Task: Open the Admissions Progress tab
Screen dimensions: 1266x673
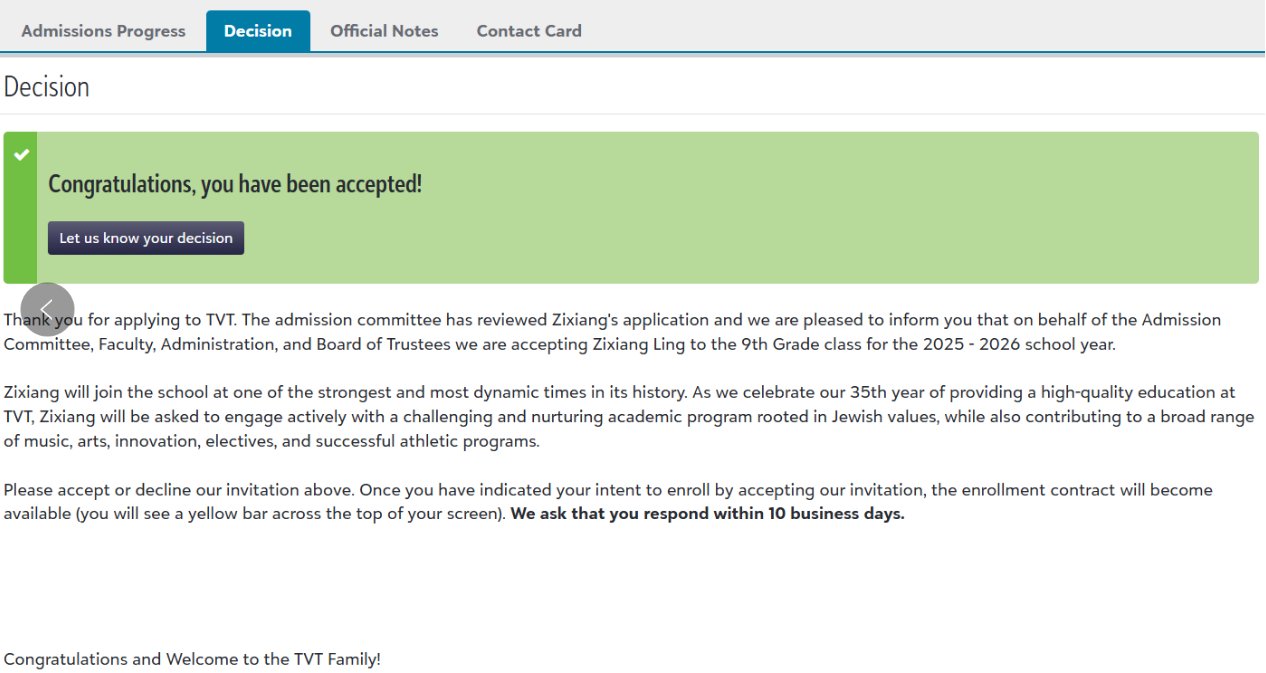Action: [103, 31]
